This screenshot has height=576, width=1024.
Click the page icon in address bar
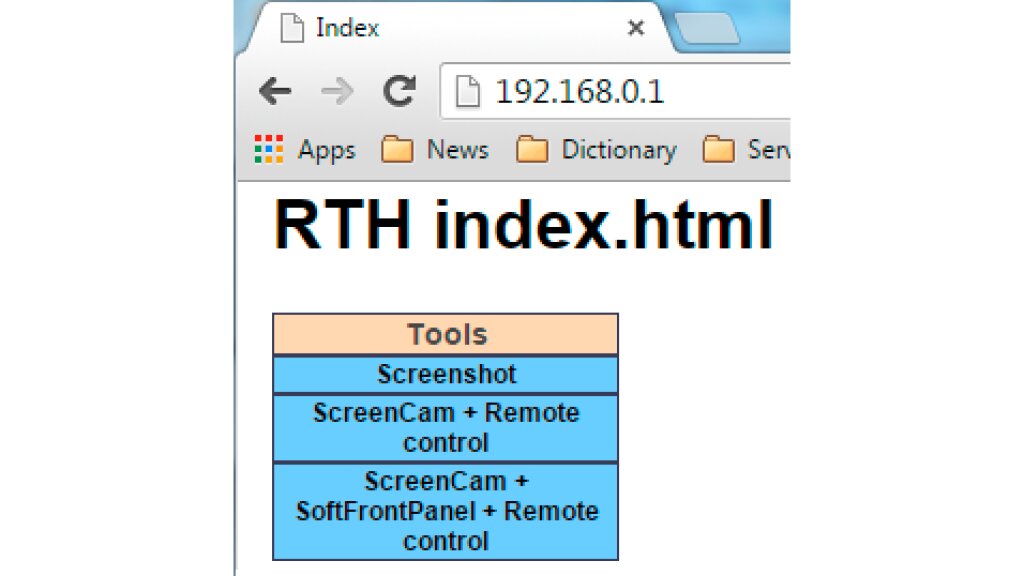coord(468,91)
